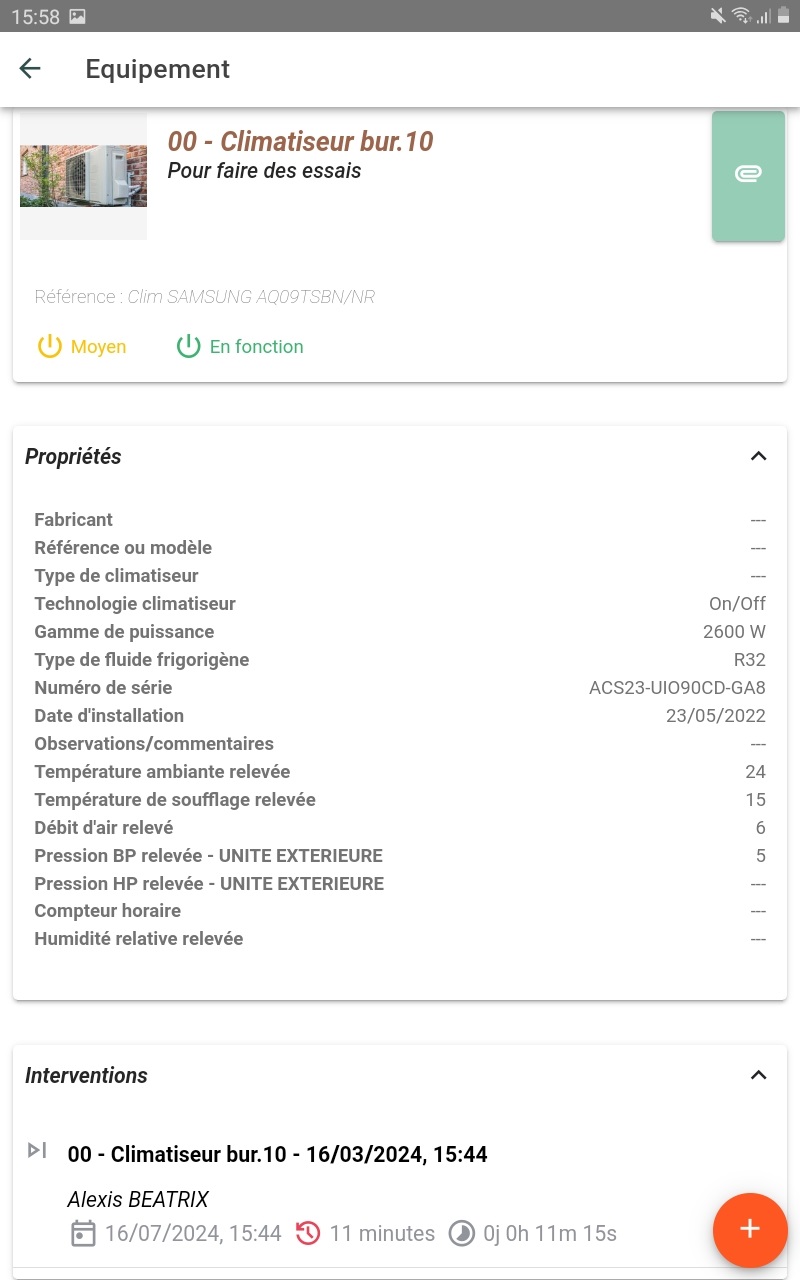Tap the orange plus floating button
800x1280 pixels.
[x=749, y=1230]
